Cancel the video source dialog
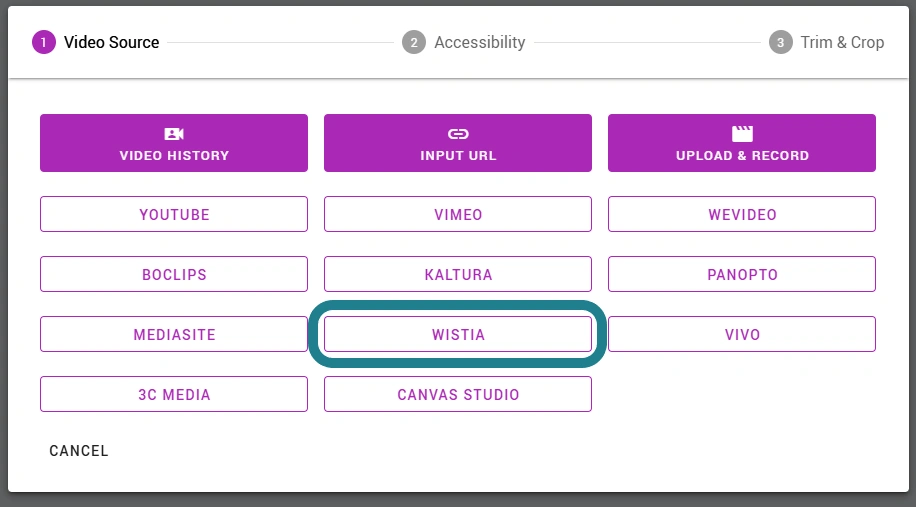This screenshot has height=507, width=916. point(79,451)
